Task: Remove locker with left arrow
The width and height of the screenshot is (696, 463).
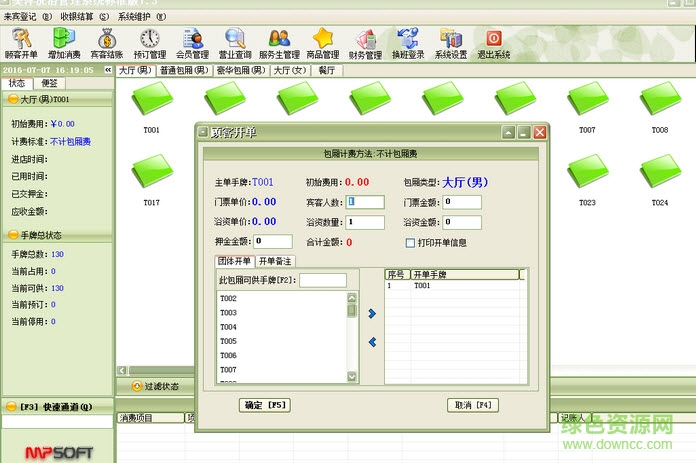Action: click(372, 342)
